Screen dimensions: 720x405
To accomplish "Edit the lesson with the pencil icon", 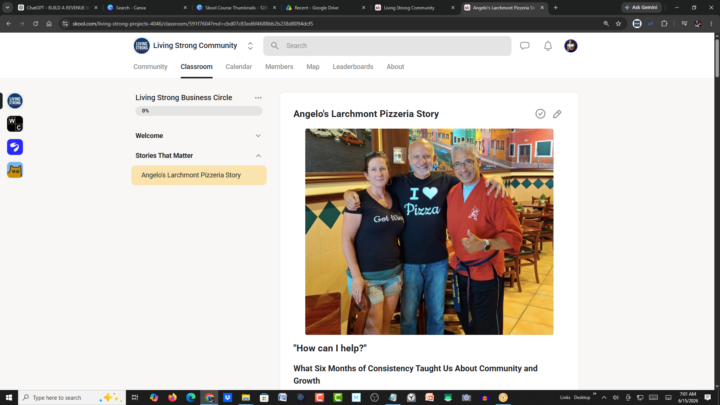I will [557, 114].
